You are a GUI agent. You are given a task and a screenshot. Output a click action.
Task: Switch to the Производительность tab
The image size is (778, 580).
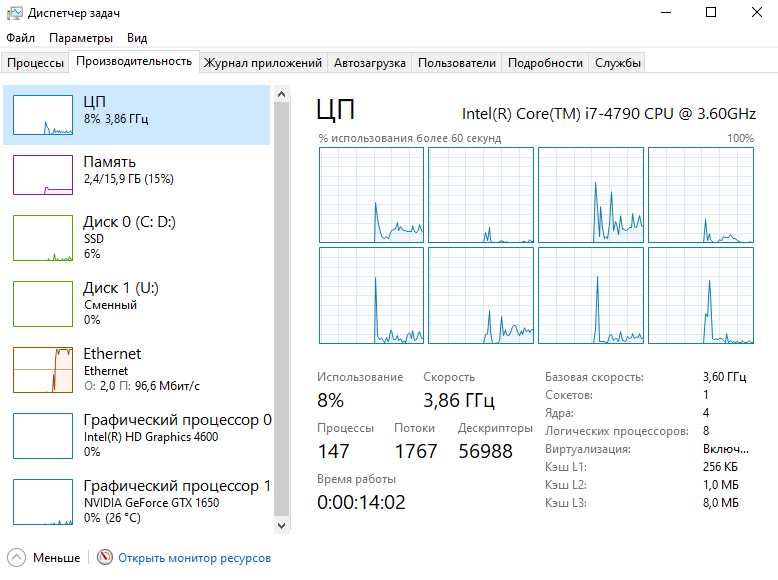click(x=134, y=61)
